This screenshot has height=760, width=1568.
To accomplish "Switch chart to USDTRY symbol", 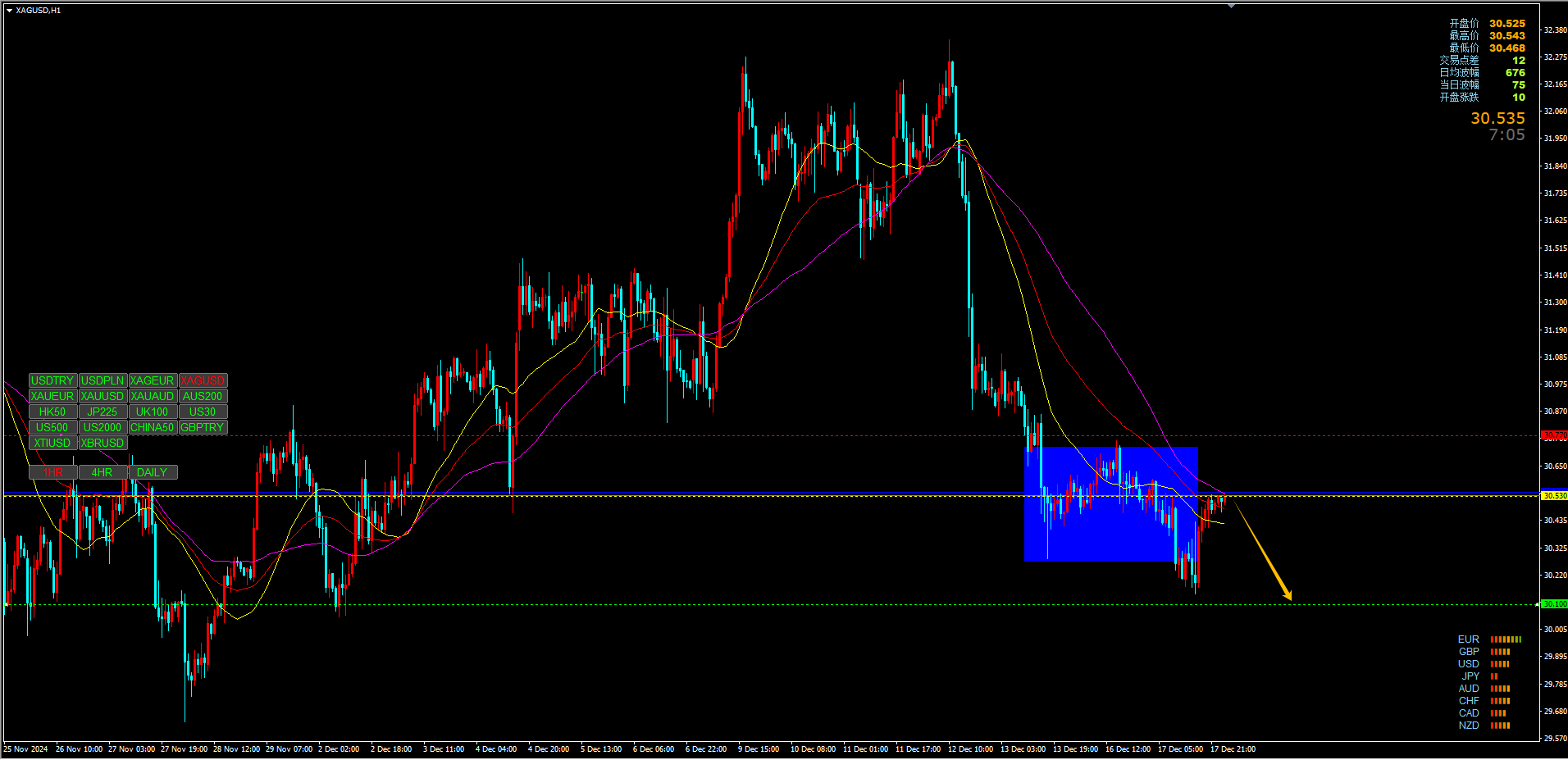I will click(52, 380).
